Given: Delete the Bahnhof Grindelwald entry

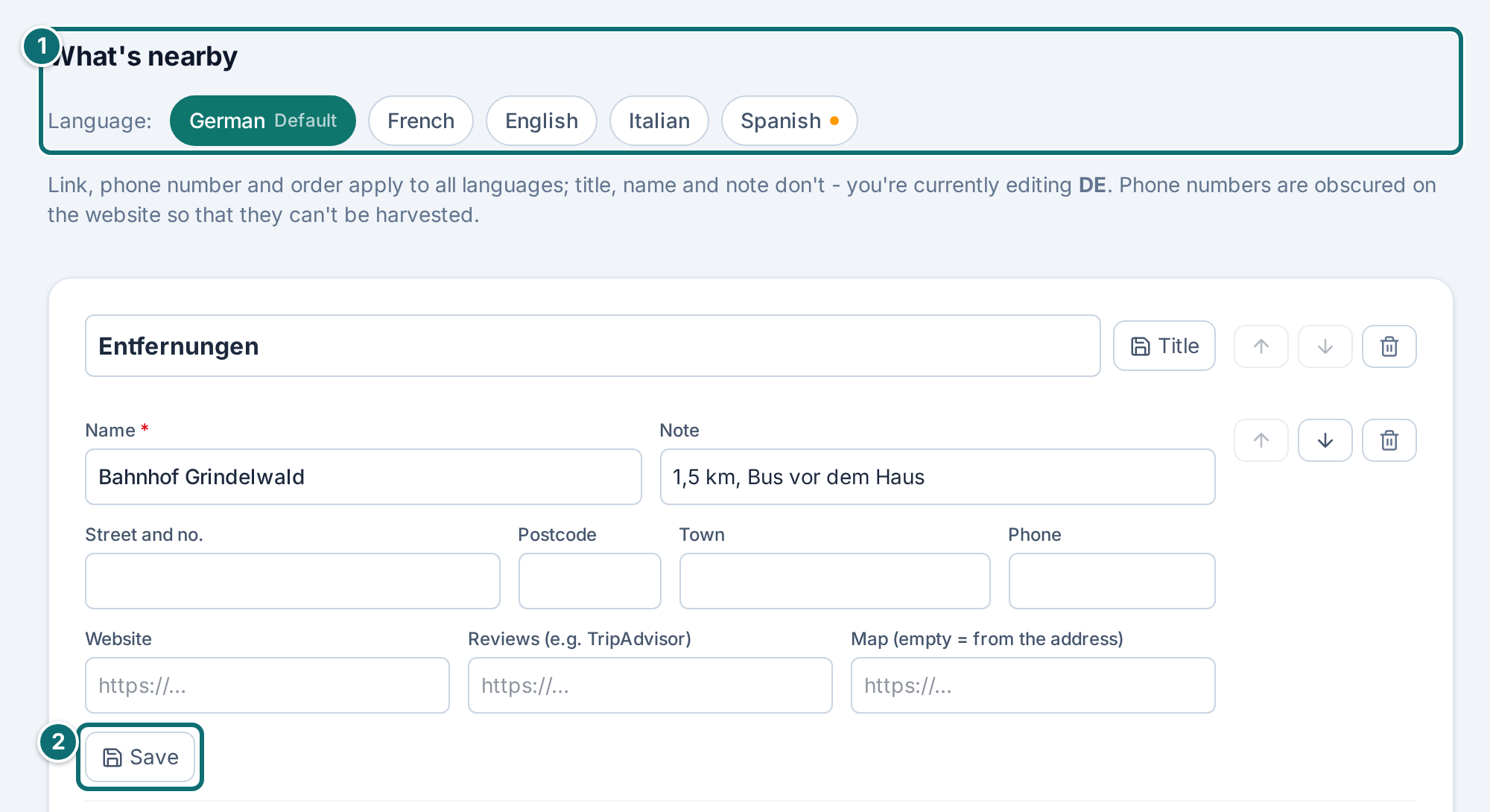Looking at the screenshot, I should pos(1389,440).
